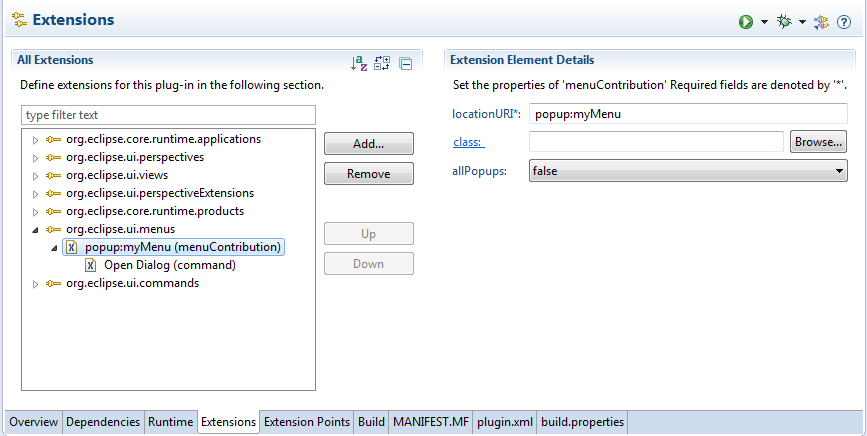Viewport: 867px width, 436px height.
Task: Click the All Extensions section title
Action: (x=55, y=60)
